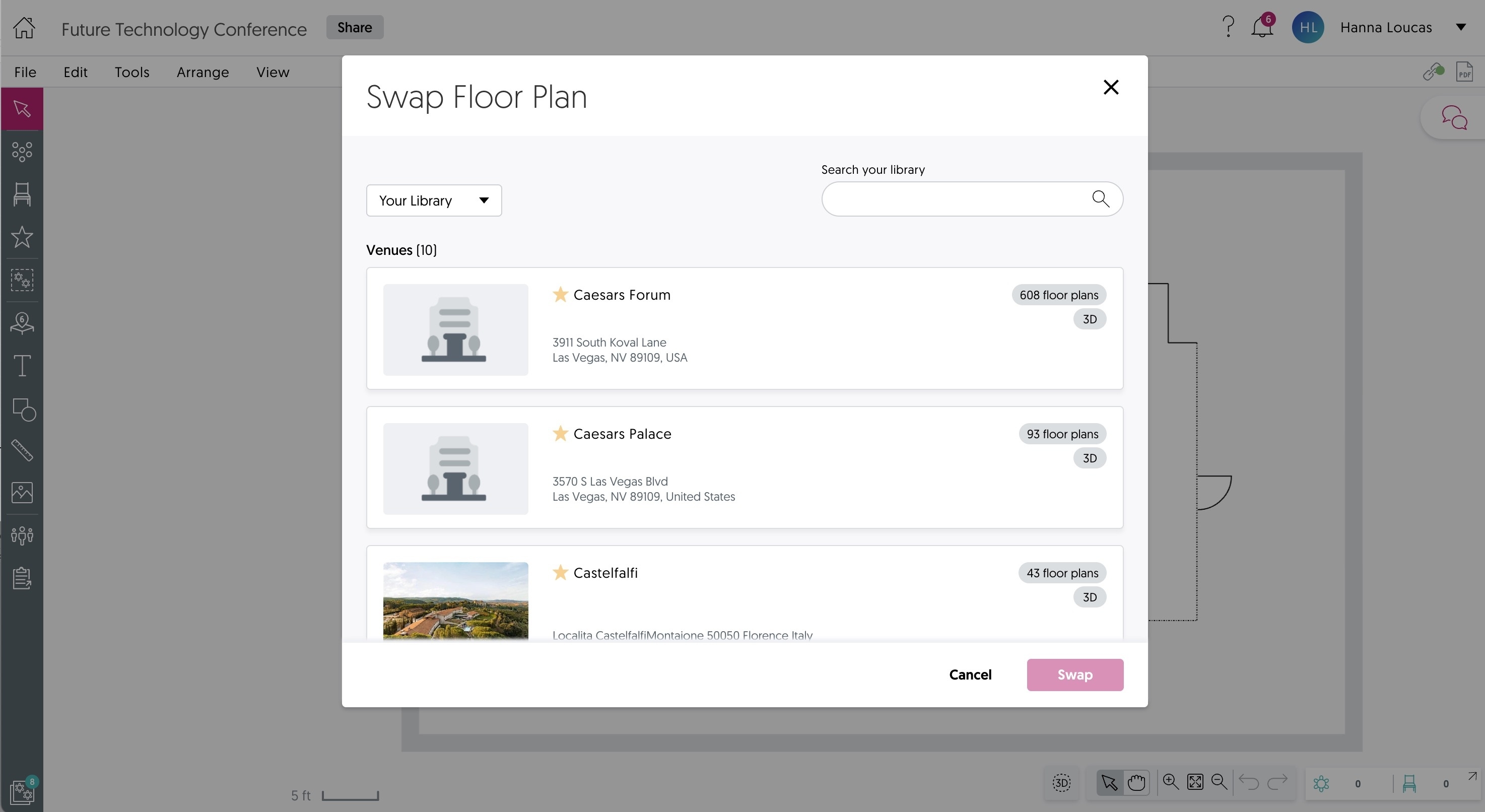
Task: Open the Arrange menu
Action: click(x=202, y=72)
